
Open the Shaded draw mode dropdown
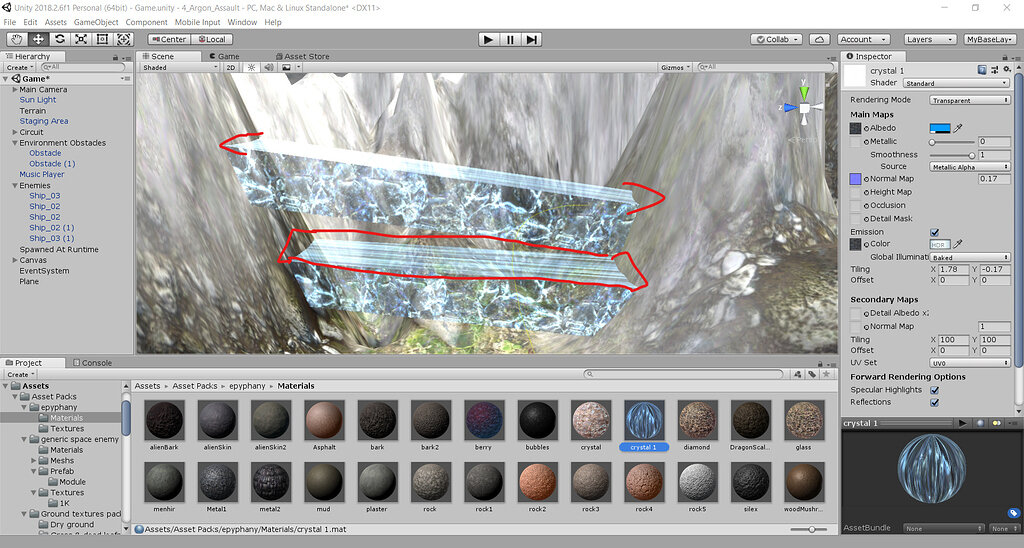[x=180, y=67]
